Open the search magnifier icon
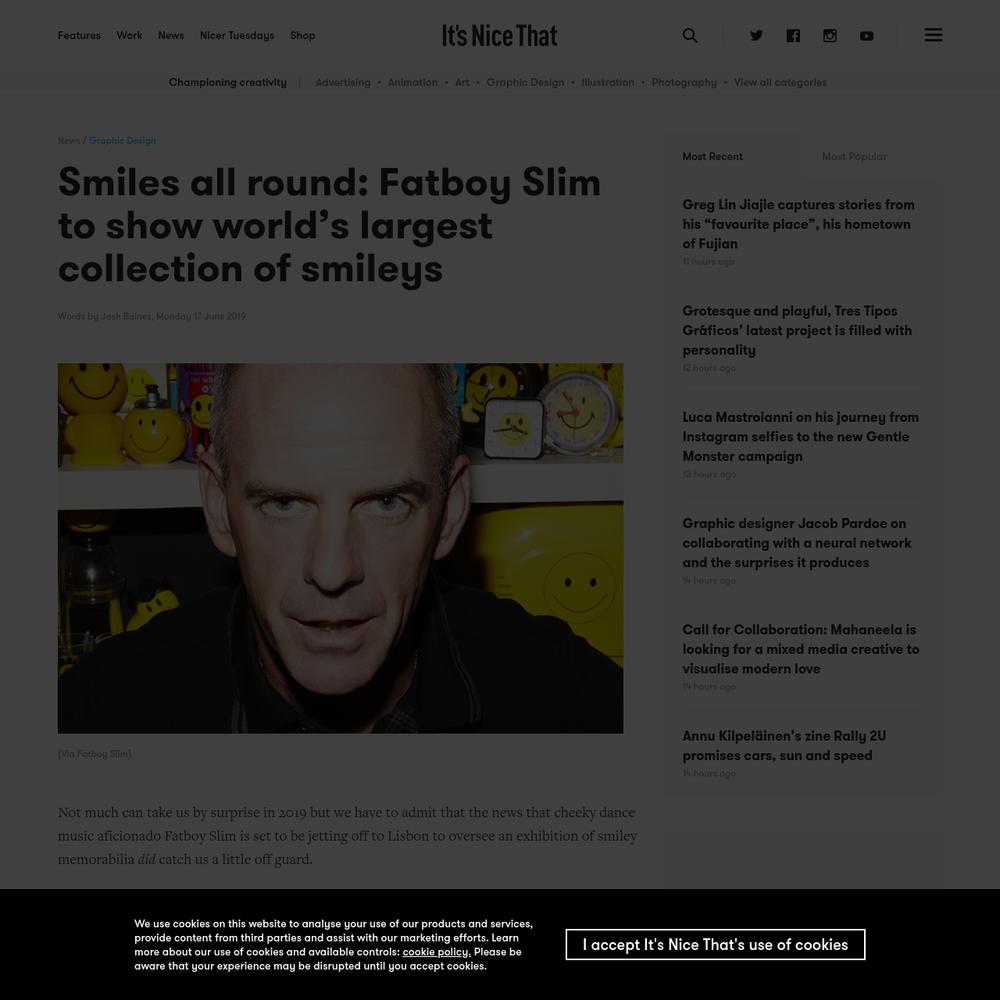This screenshot has height=1000, width=1000. pyautogui.click(x=689, y=35)
